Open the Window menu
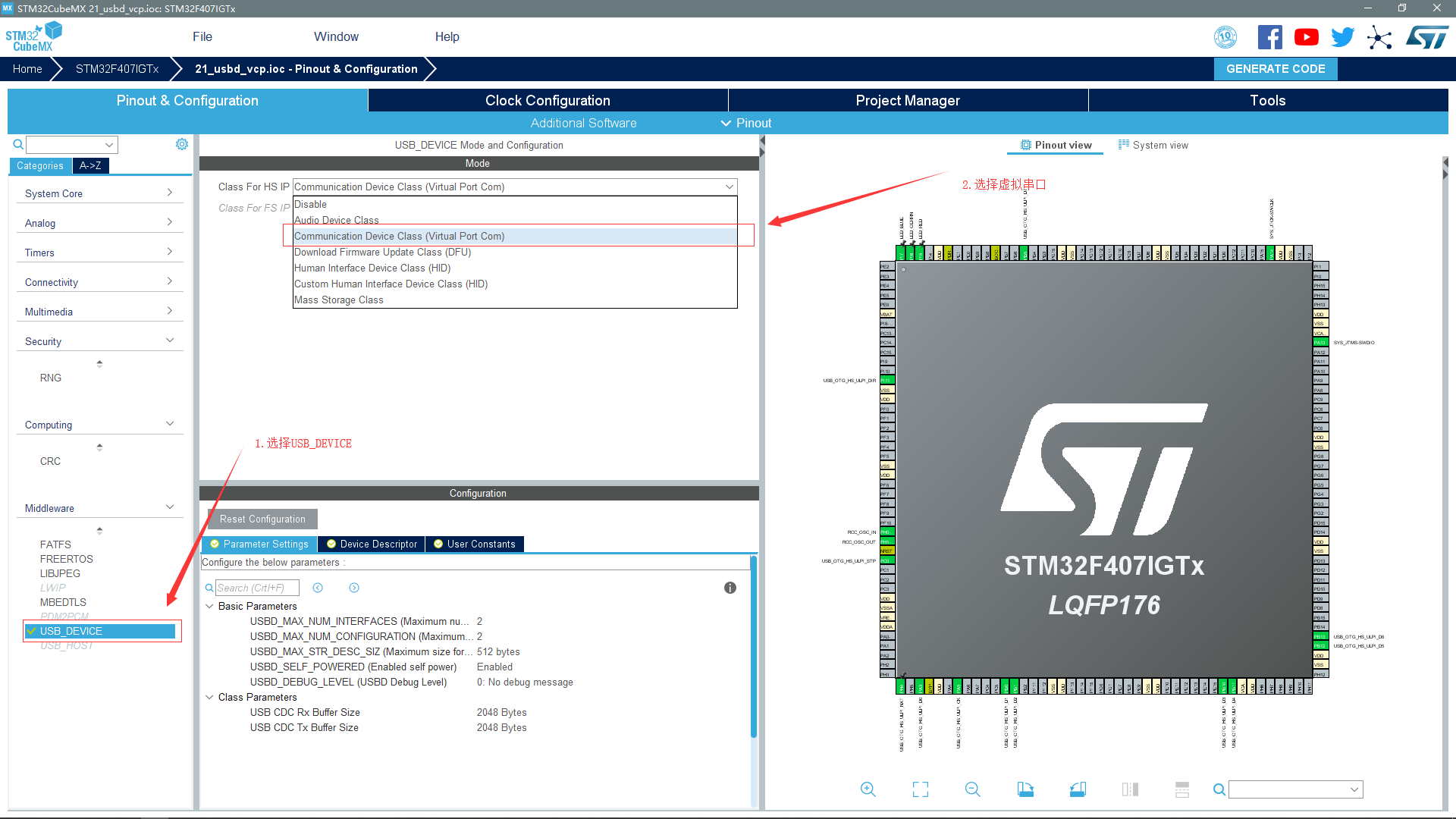Screen dimensions: 1456x819 336,36
